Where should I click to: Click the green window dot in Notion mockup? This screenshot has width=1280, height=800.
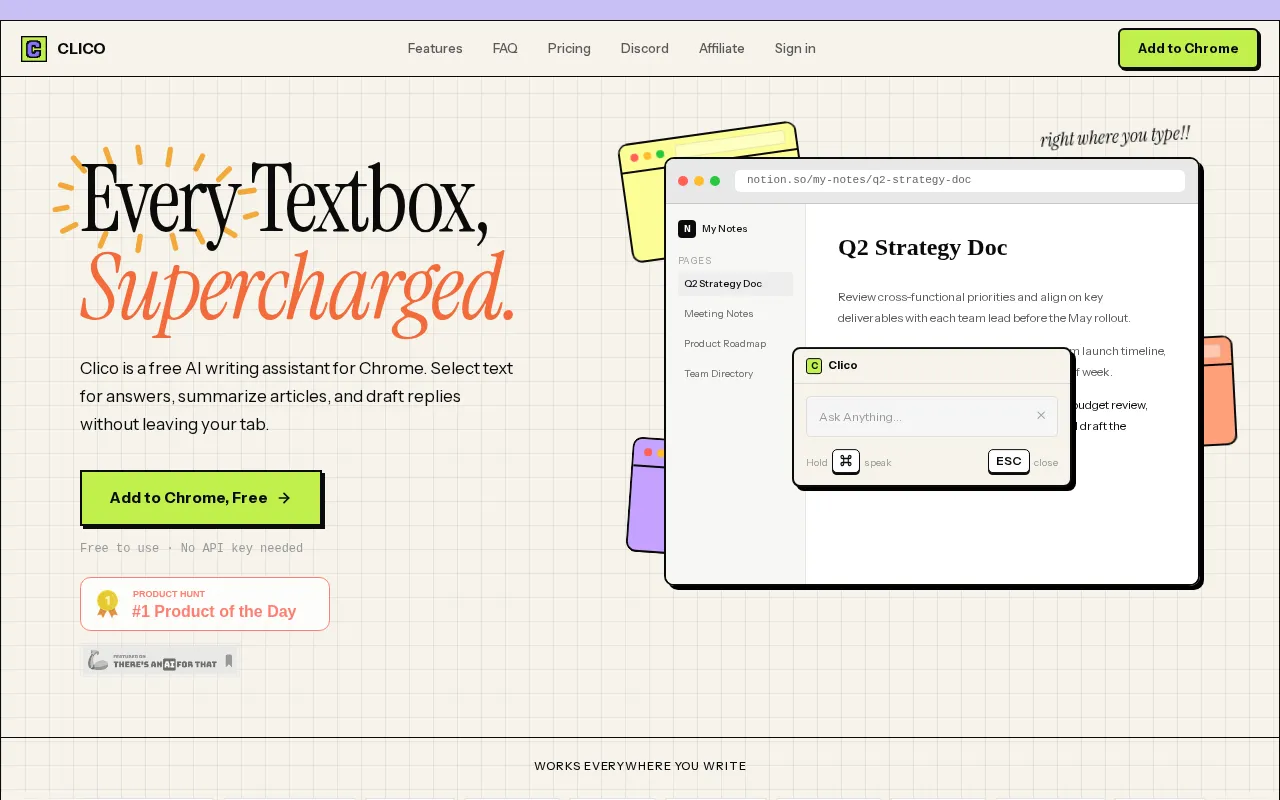tap(715, 181)
